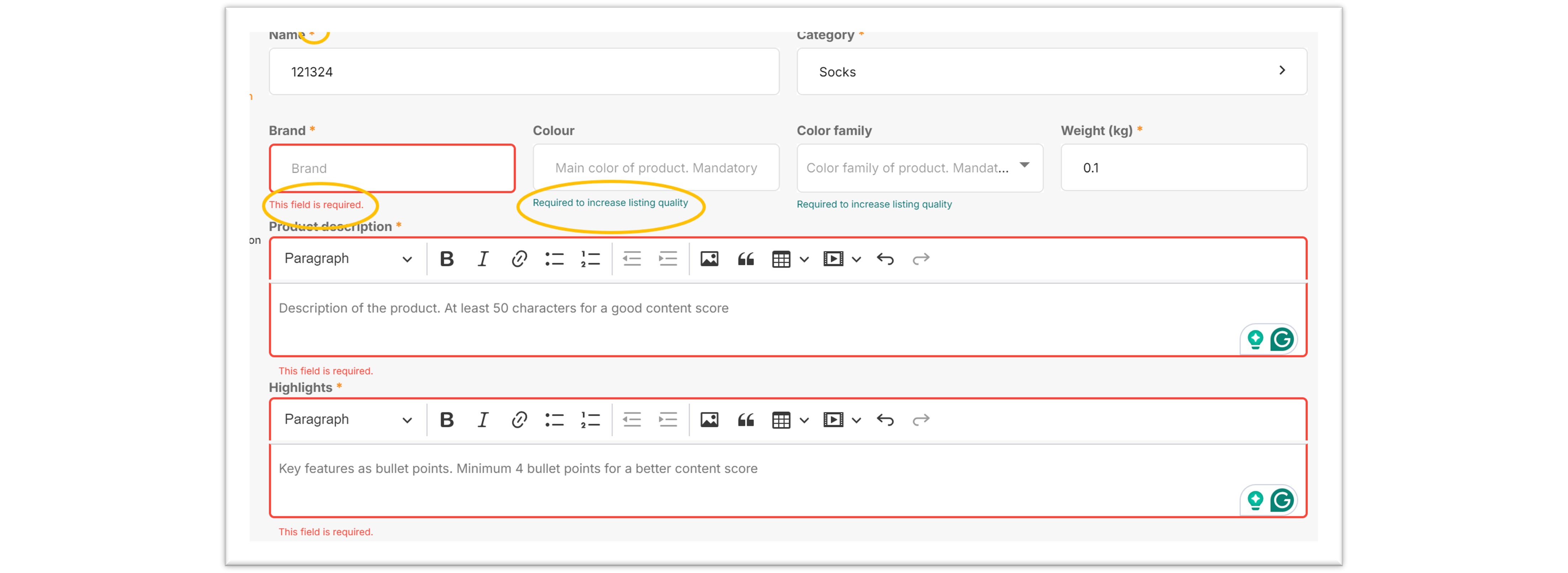Open Paragraph style dropdown in Highlights editor
The height and width of the screenshot is (573, 1568).
click(x=348, y=420)
